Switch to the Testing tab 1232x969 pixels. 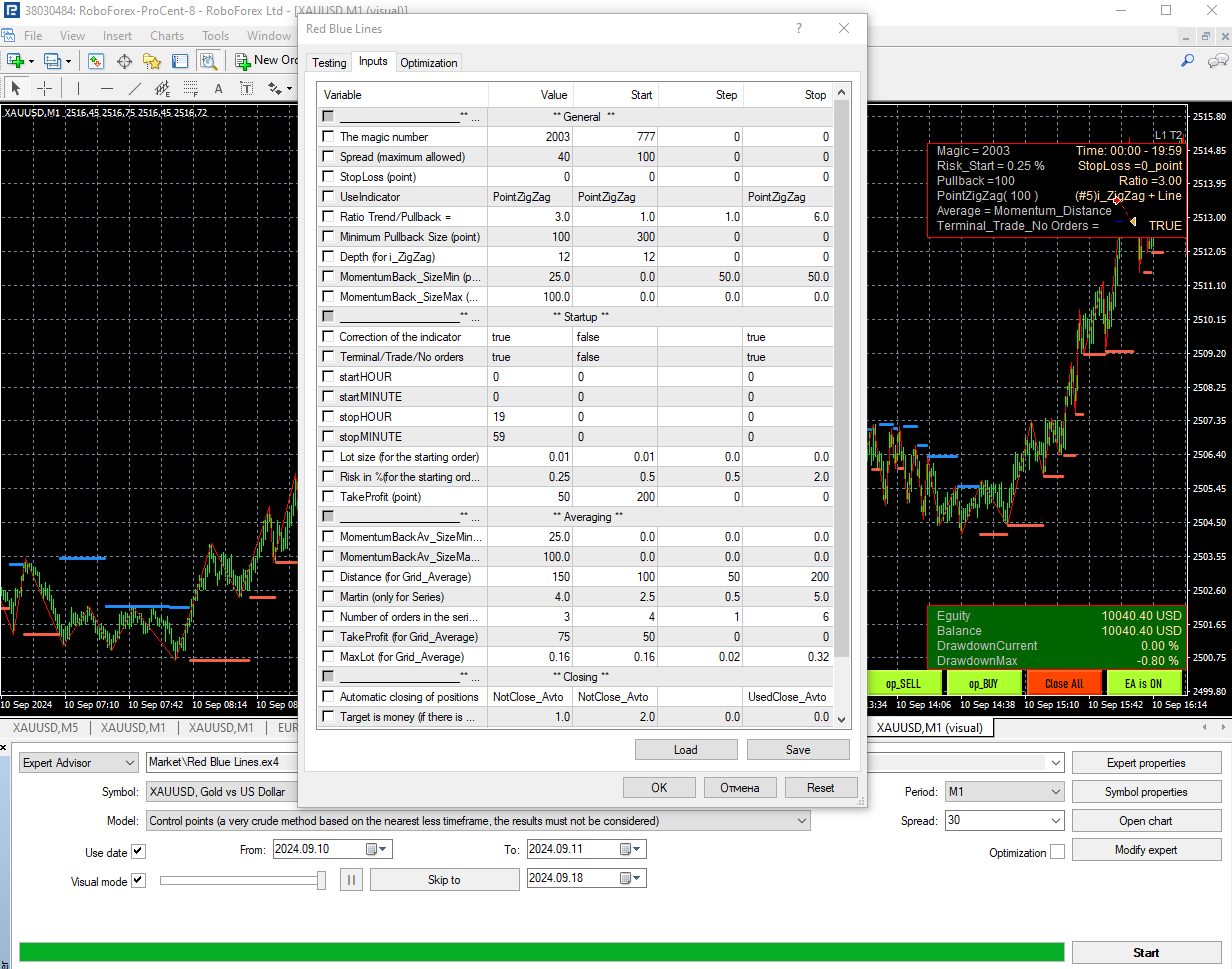[x=329, y=63]
